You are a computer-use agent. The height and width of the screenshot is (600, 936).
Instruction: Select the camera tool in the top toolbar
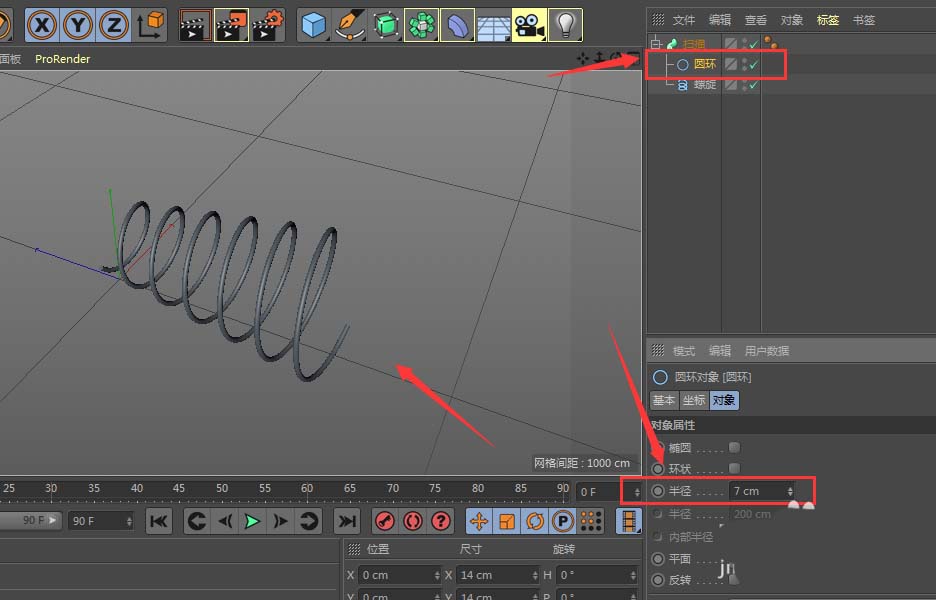click(529, 24)
